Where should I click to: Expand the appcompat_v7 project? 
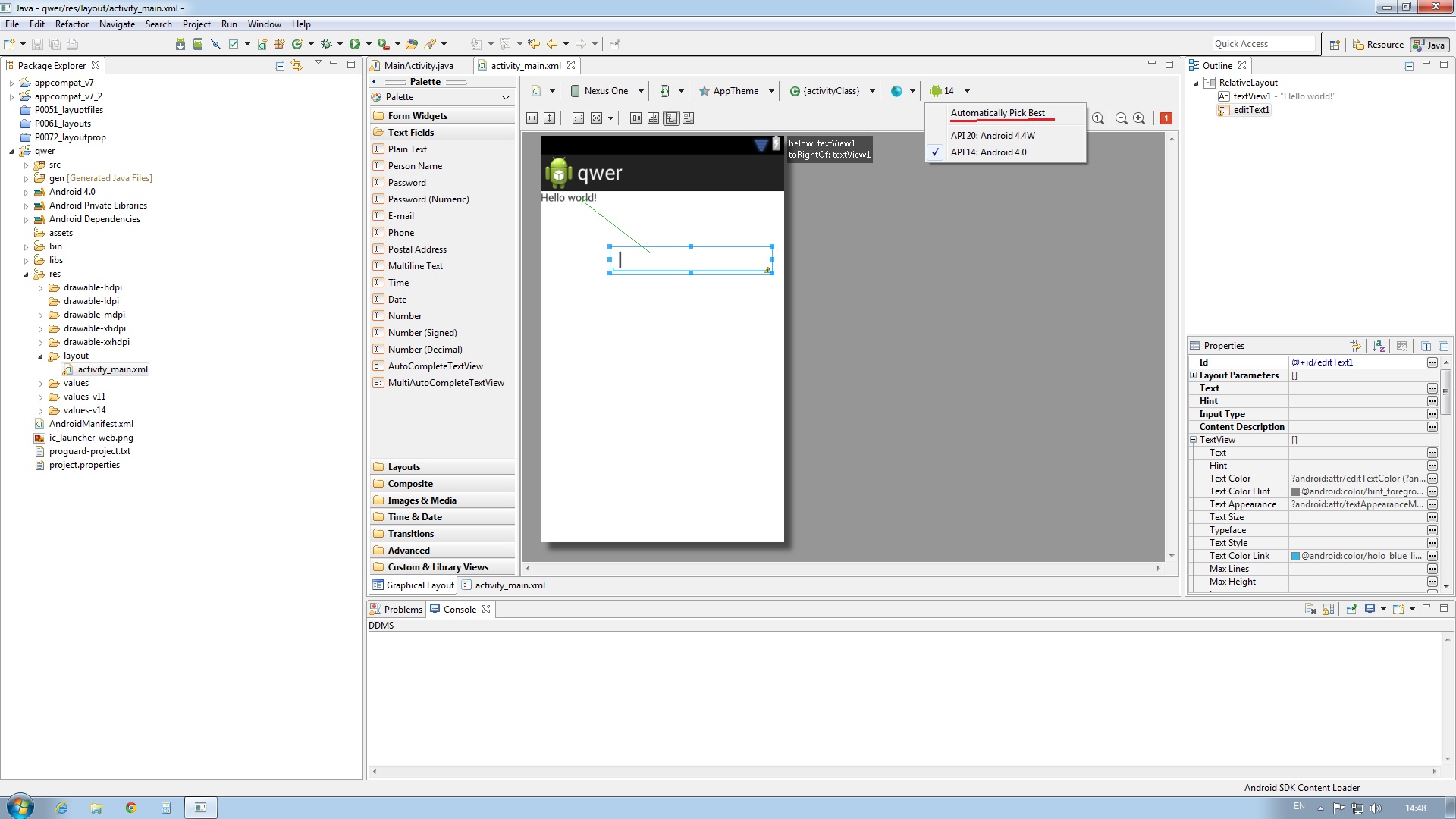click(11, 83)
